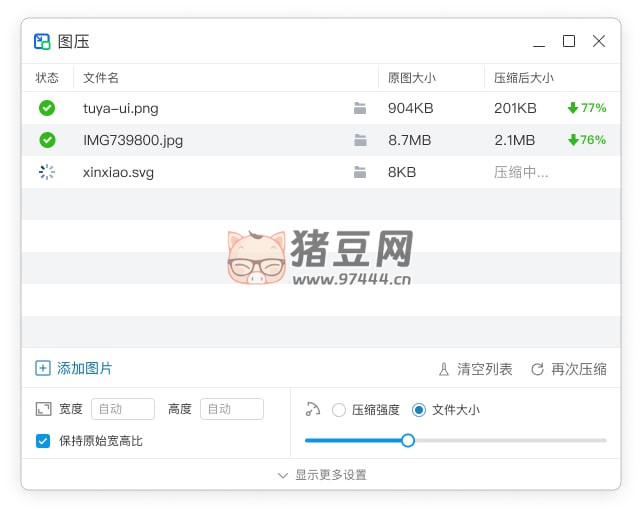Viewport: 642px width, 514px height.
Task: Toggle 保持原始宽高比 checkbox
Action: tap(43, 441)
